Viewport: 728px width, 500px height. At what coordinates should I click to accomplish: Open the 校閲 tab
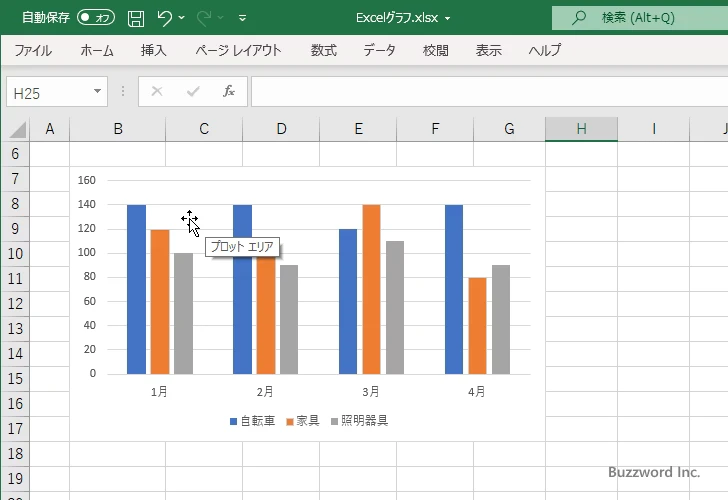pos(436,50)
